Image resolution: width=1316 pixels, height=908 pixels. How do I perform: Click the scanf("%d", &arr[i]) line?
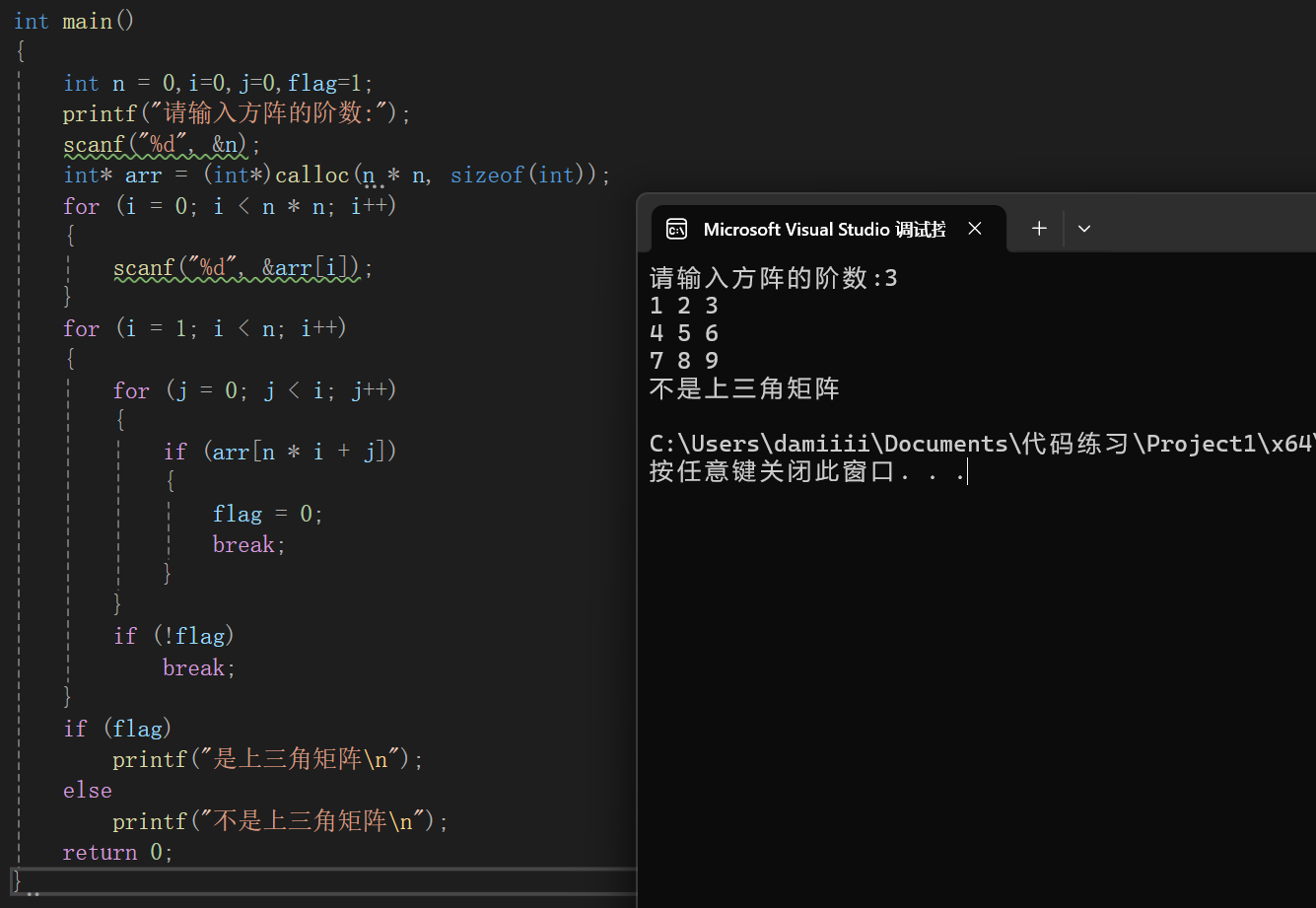(x=243, y=267)
